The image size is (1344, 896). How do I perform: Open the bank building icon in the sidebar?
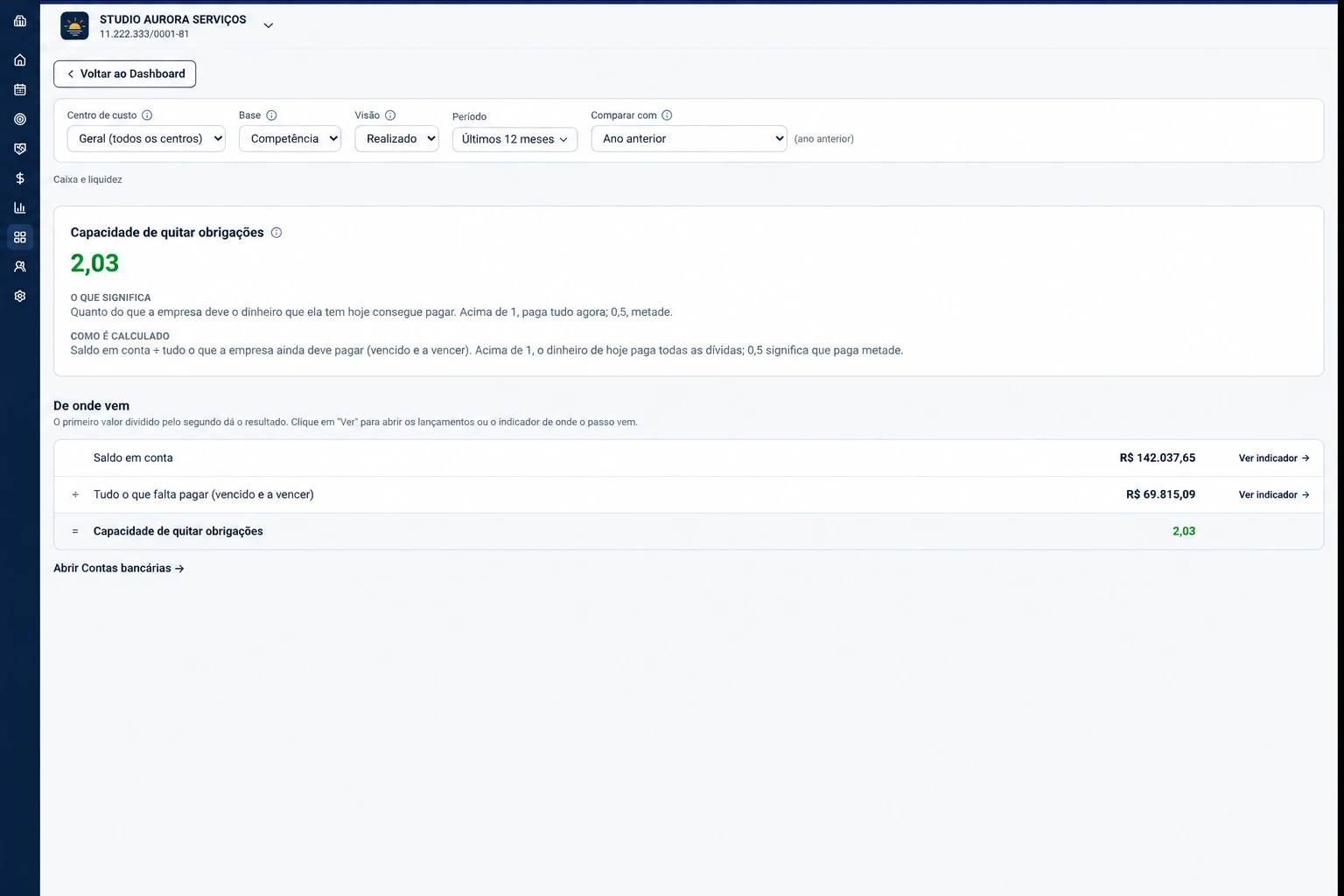pyautogui.click(x=20, y=21)
